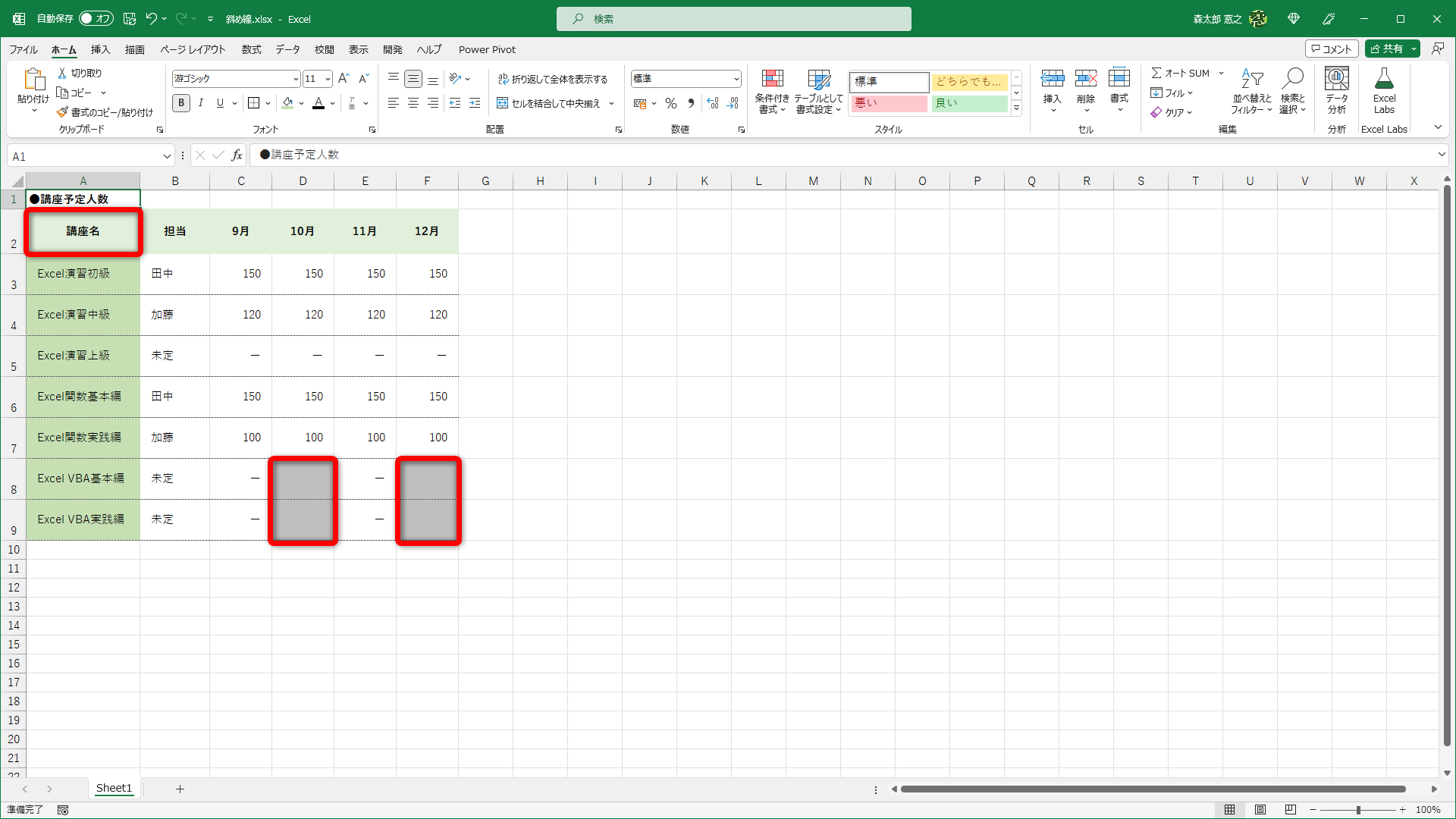Click the Insert Function fx icon
This screenshot has height=819, width=1456.
[x=237, y=155]
